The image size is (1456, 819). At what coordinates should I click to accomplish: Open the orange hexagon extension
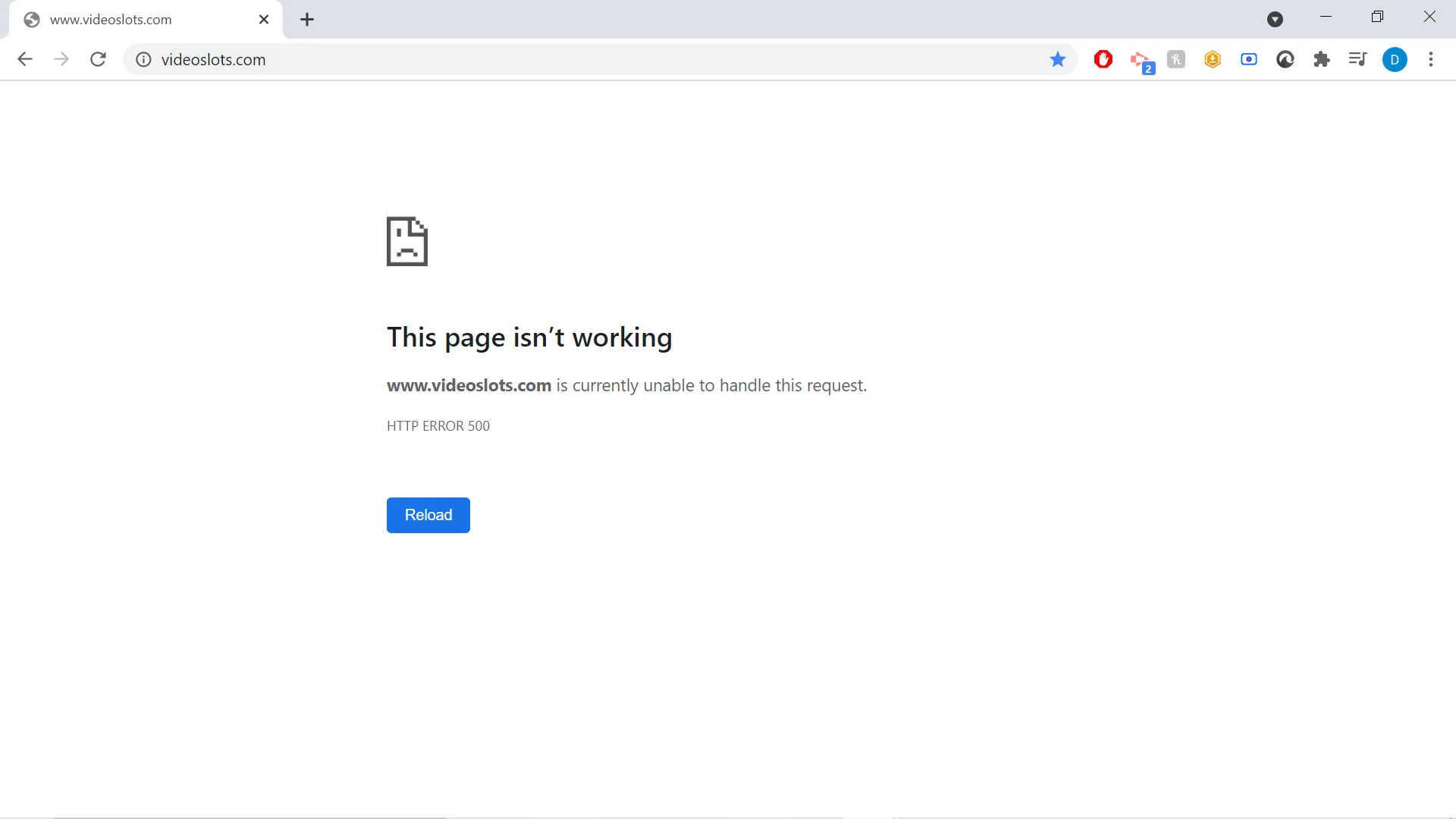pos(1213,59)
